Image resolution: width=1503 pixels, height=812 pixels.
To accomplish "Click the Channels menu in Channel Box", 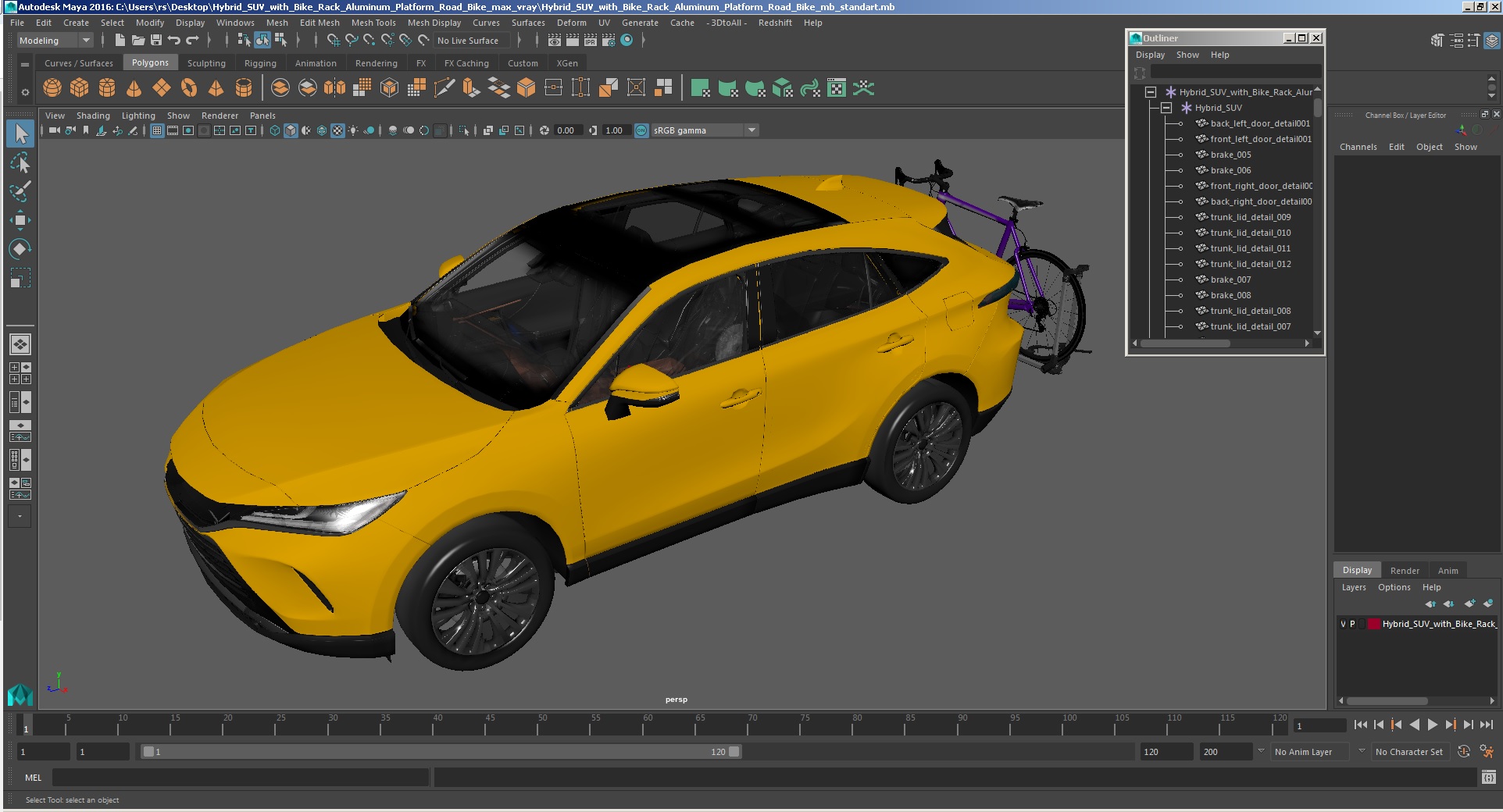I will [x=1358, y=147].
